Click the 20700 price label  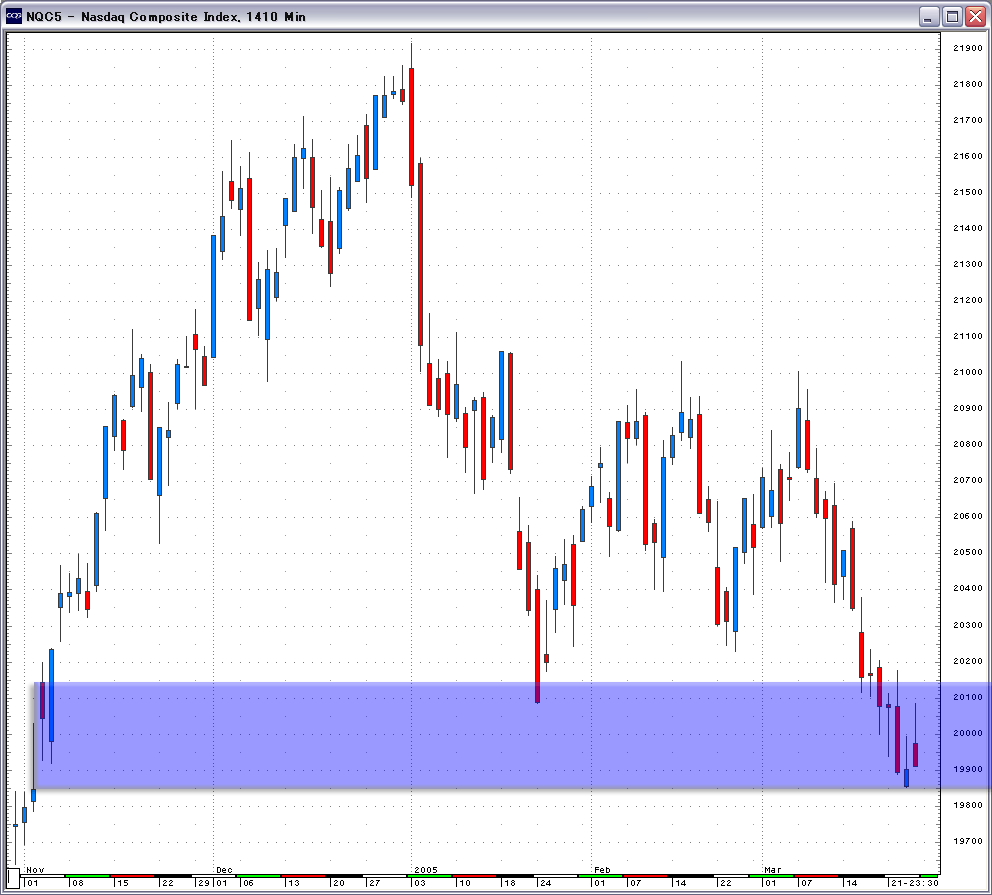[968, 481]
